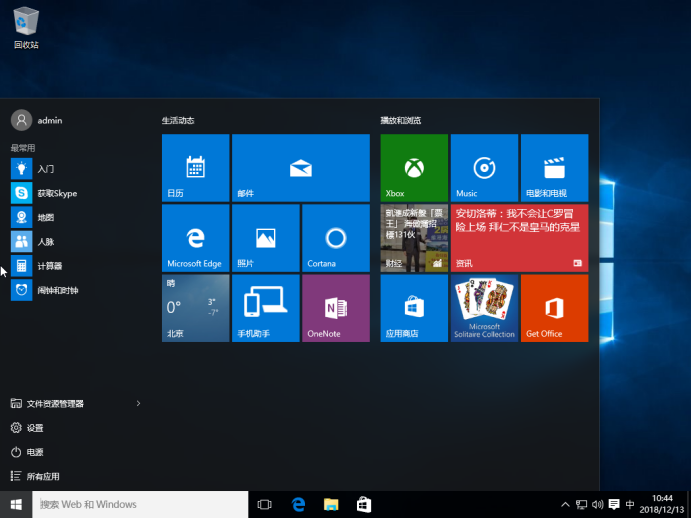Expand the 文件资源管理器 jump list arrow
Viewport: 692px width, 519px height.
[x=138, y=404]
